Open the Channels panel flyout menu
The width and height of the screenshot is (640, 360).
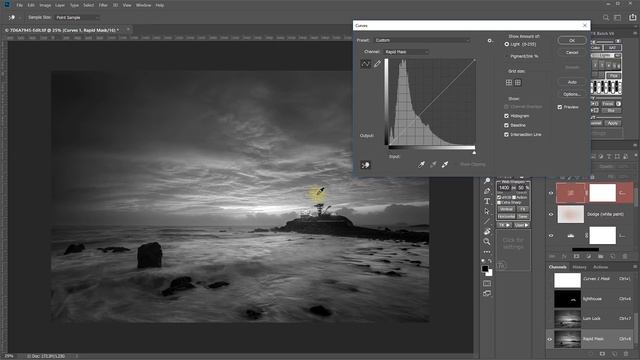(635, 267)
